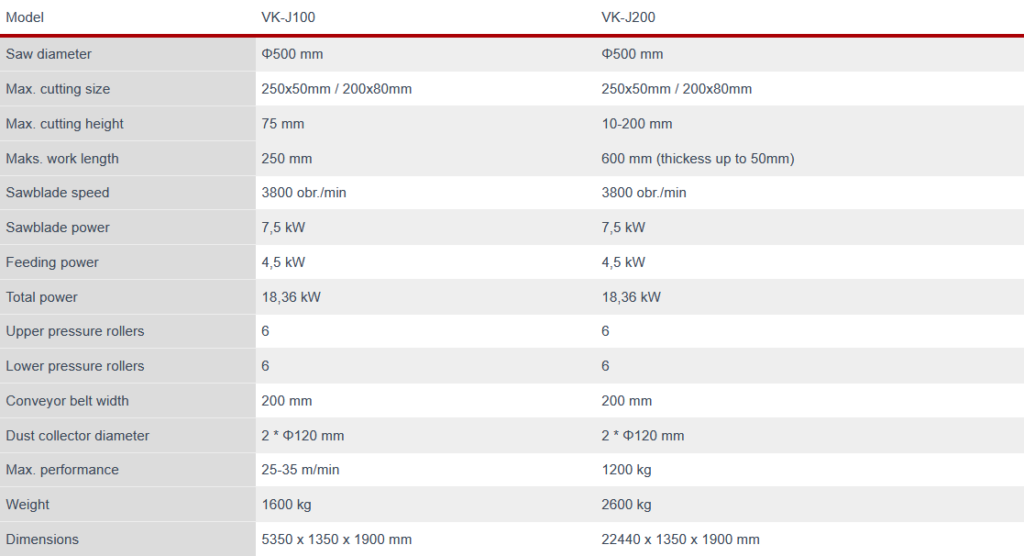Select the Total power row label
The width and height of the screenshot is (1024, 556).
click(x=42, y=297)
